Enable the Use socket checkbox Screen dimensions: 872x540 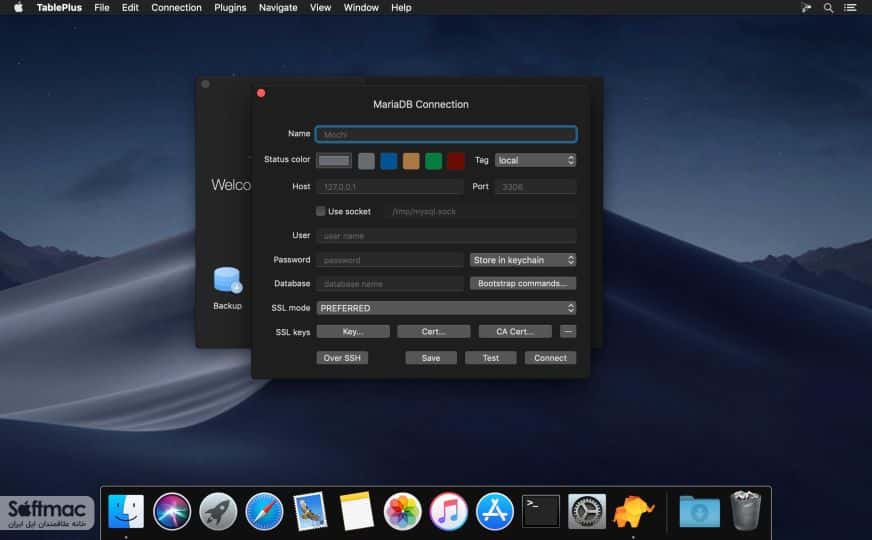[321, 211]
